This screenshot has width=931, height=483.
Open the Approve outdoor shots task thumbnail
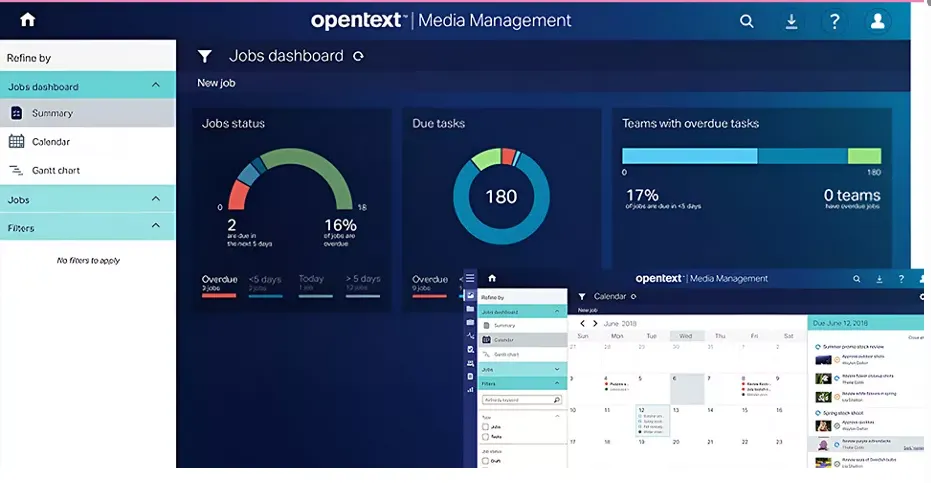(x=823, y=359)
